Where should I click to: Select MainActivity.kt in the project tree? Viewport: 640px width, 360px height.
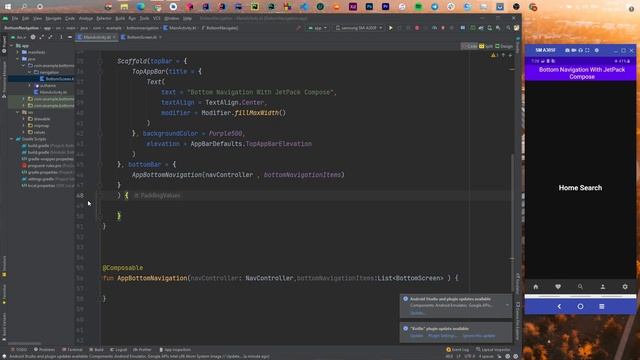[51, 92]
